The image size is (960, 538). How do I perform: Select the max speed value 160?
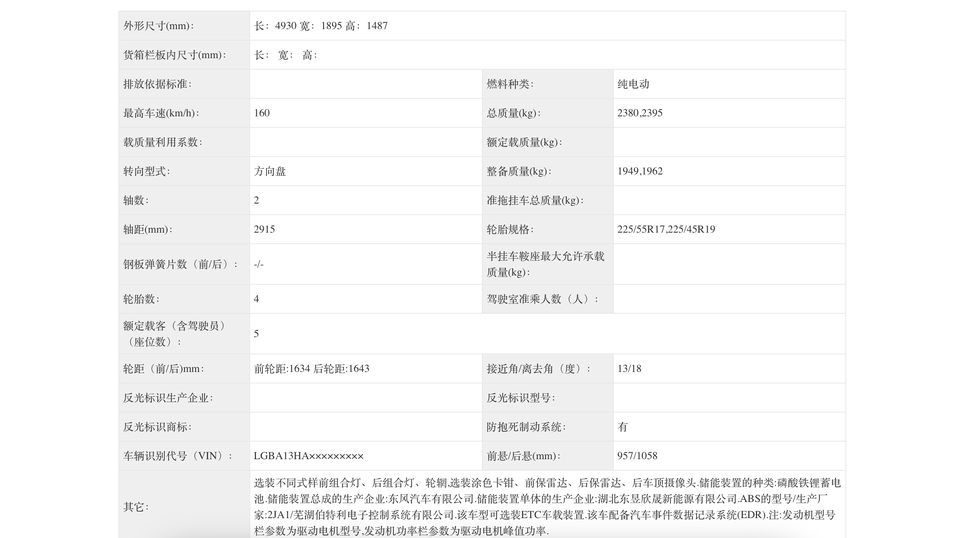pos(262,113)
